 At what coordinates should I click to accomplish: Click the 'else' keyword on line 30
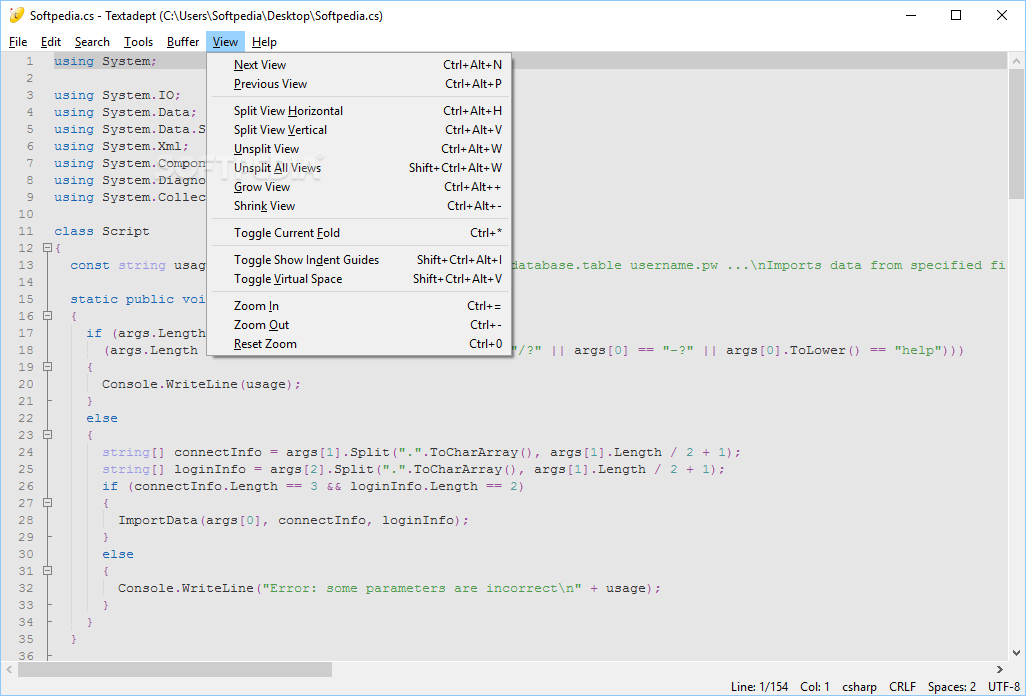click(118, 554)
